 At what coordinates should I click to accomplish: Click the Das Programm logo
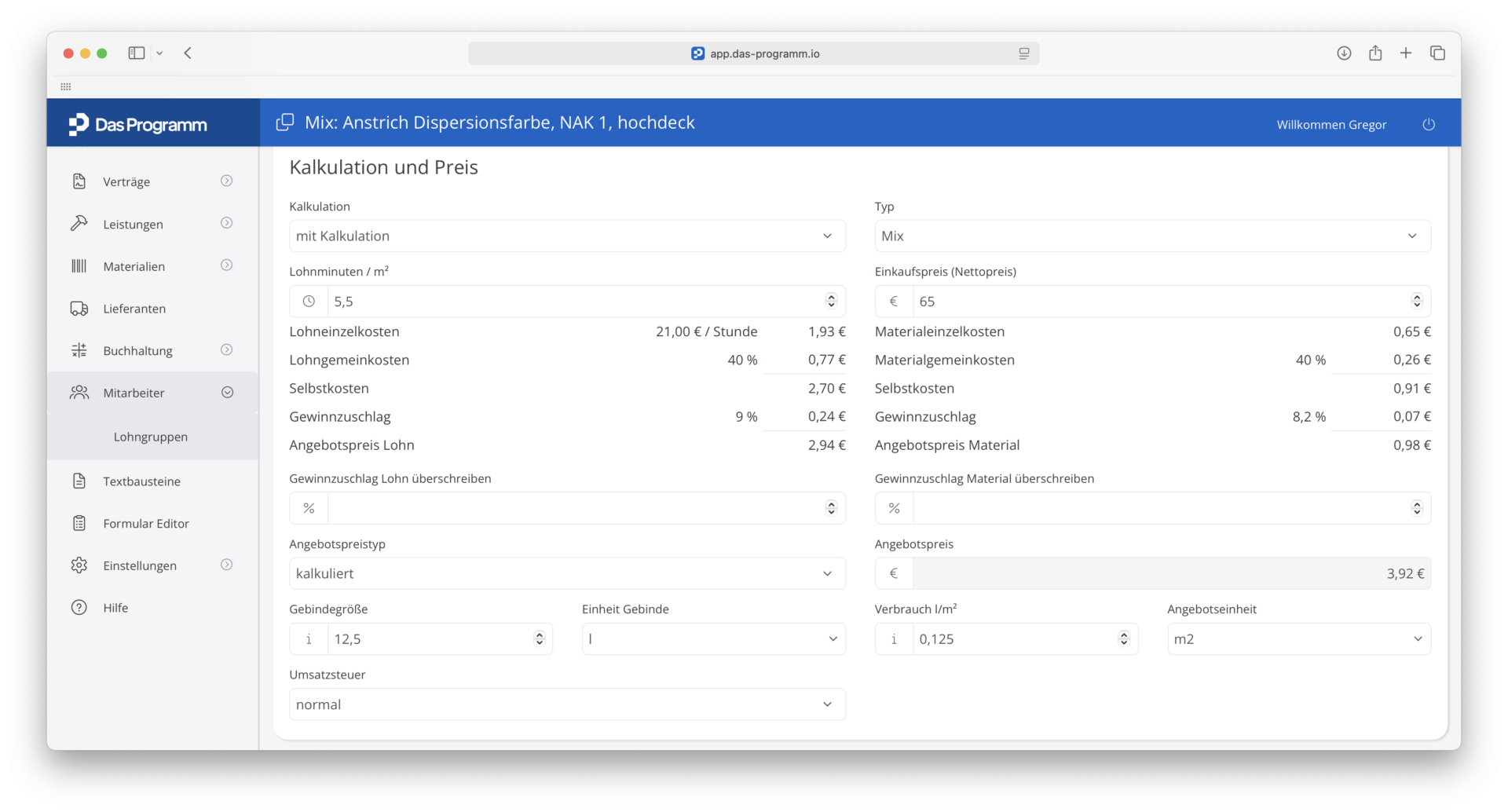[x=138, y=124]
